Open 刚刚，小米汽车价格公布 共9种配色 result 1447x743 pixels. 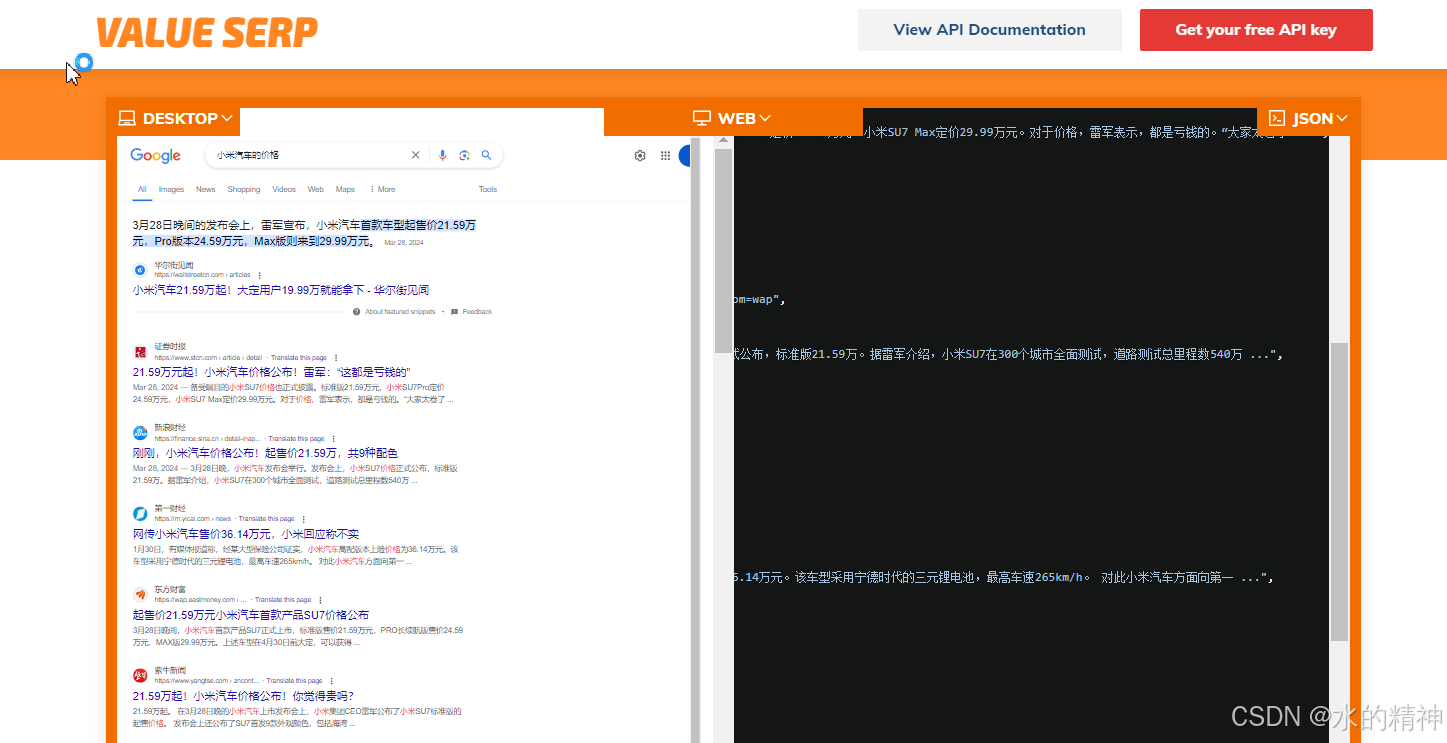265,452
